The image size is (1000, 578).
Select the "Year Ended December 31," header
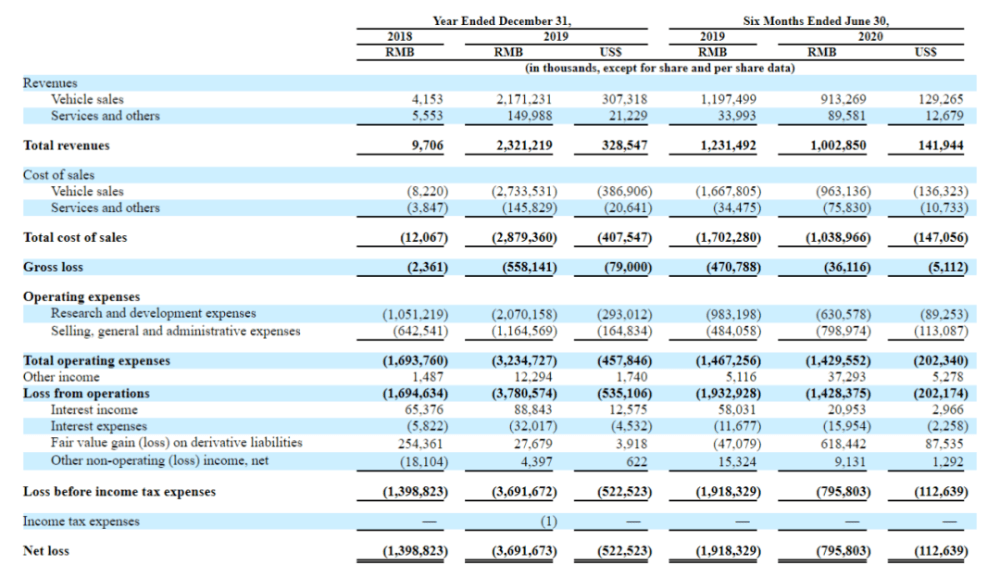tap(502, 21)
